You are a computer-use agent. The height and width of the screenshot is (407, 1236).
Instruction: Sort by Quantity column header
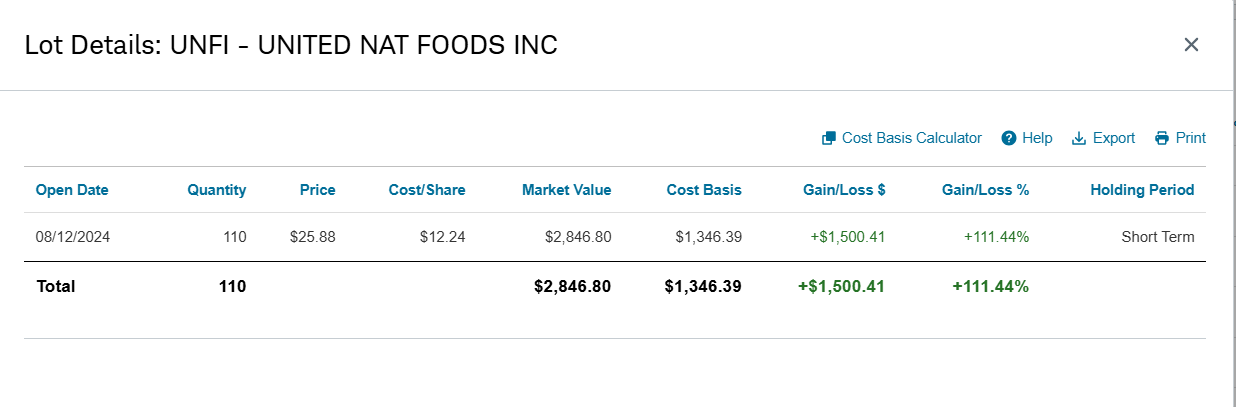tap(217, 190)
